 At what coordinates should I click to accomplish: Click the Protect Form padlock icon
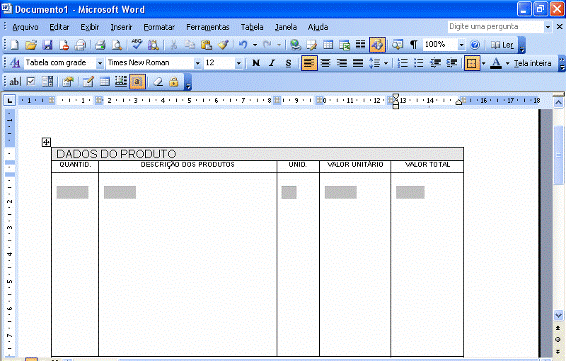(174, 82)
